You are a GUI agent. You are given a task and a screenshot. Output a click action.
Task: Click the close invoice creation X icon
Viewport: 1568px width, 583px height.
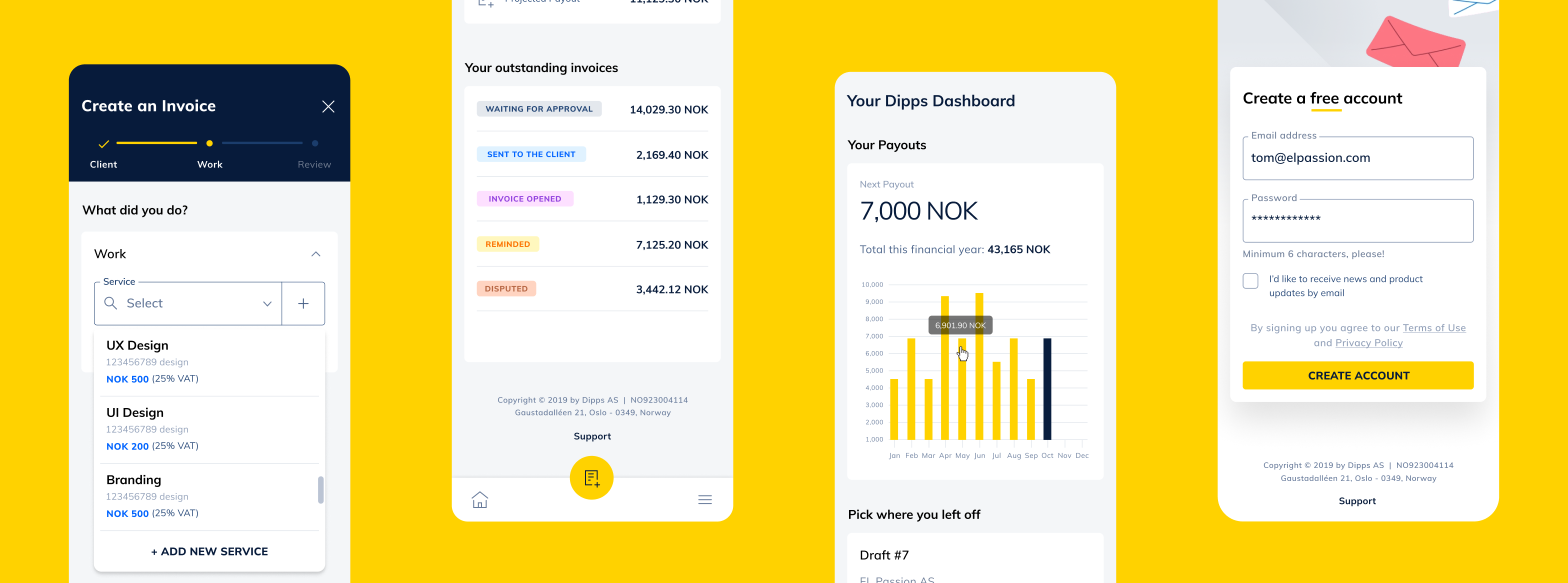pyautogui.click(x=327, y=106)
